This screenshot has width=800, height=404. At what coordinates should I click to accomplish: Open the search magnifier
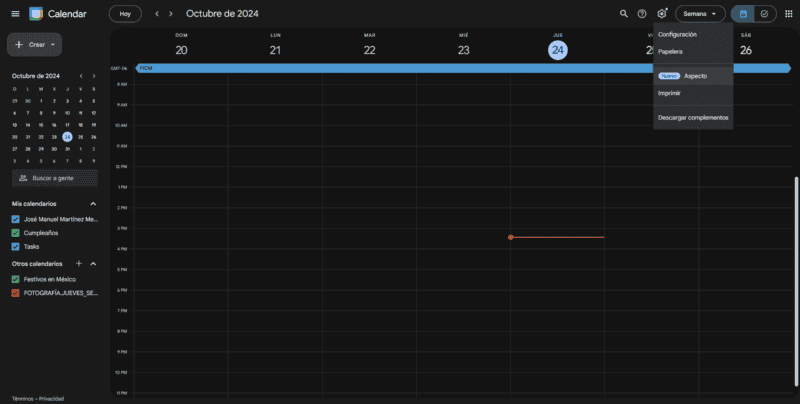(623, 14)
